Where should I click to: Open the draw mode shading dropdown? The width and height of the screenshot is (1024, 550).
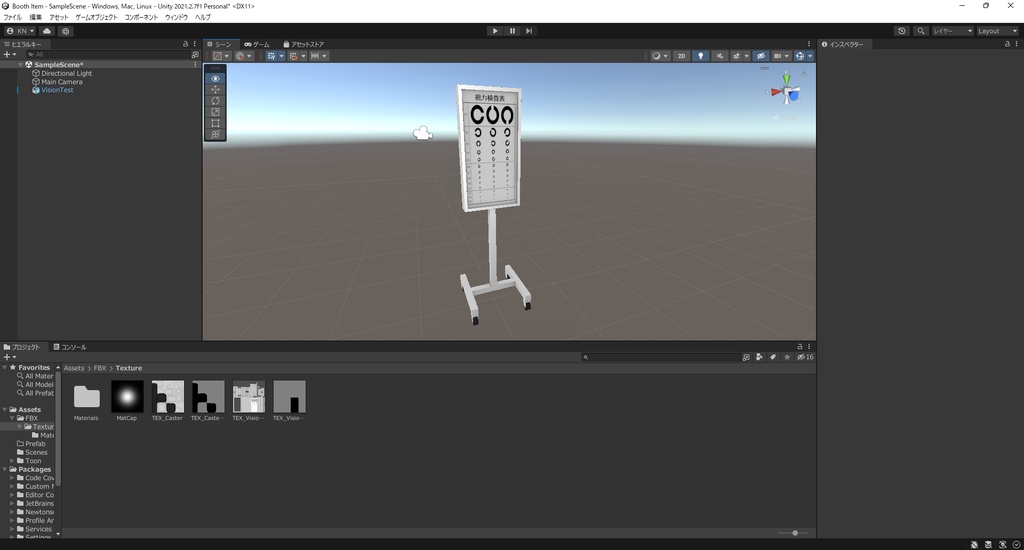tap(660, 56)
